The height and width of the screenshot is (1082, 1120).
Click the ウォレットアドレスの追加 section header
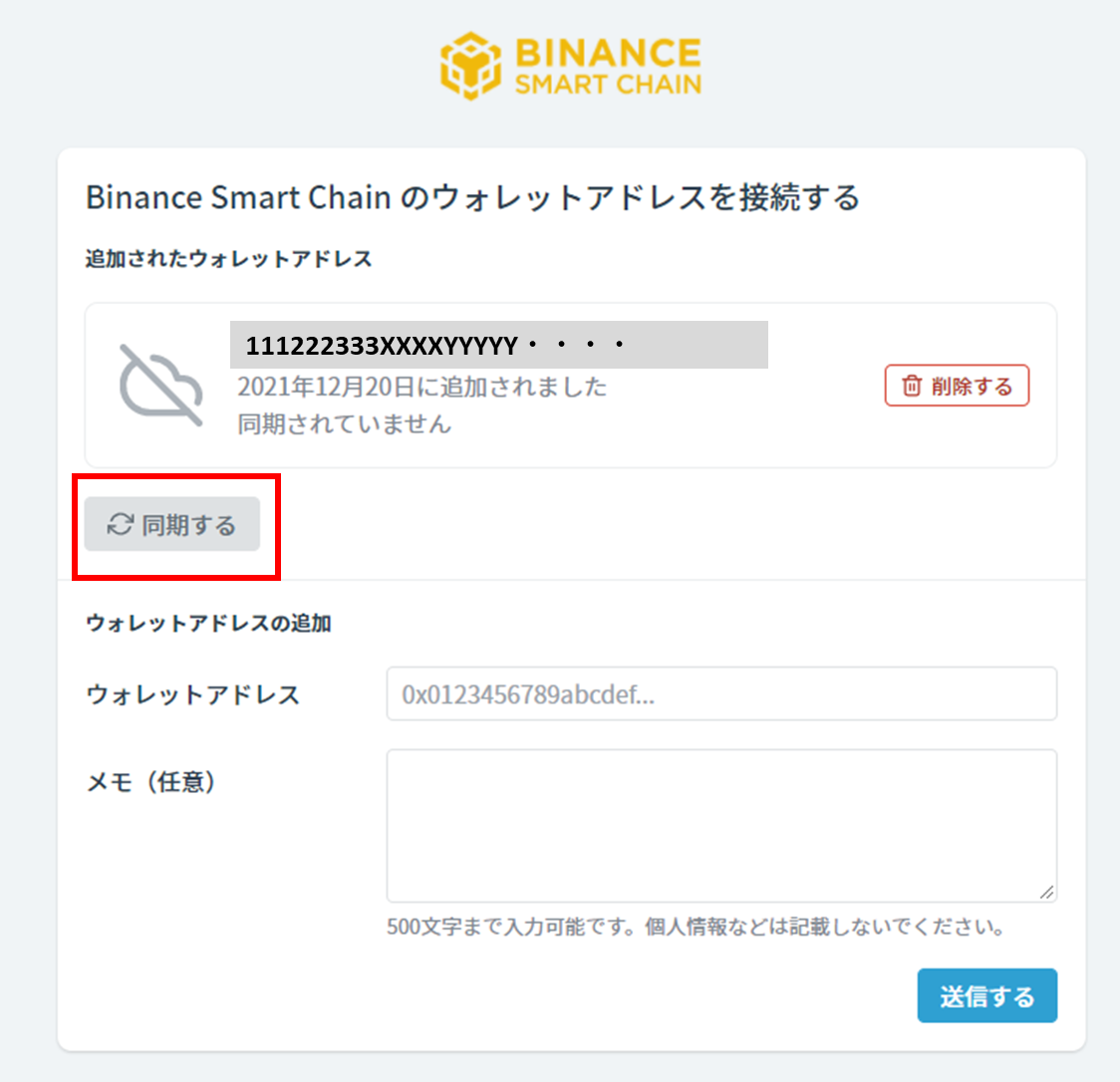coord(208,624)
